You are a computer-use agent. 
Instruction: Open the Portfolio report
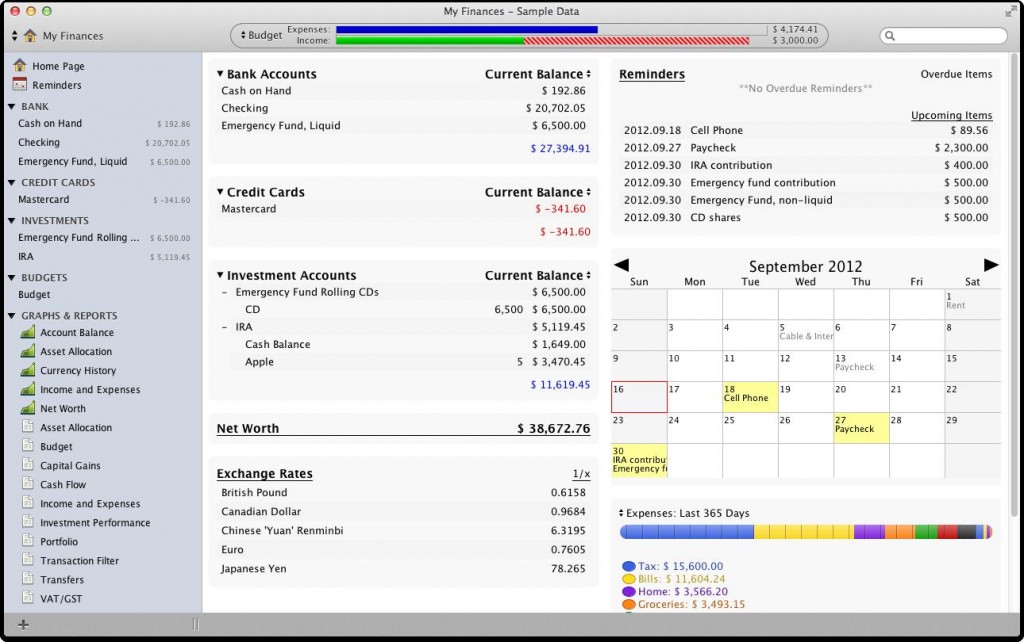58,541
